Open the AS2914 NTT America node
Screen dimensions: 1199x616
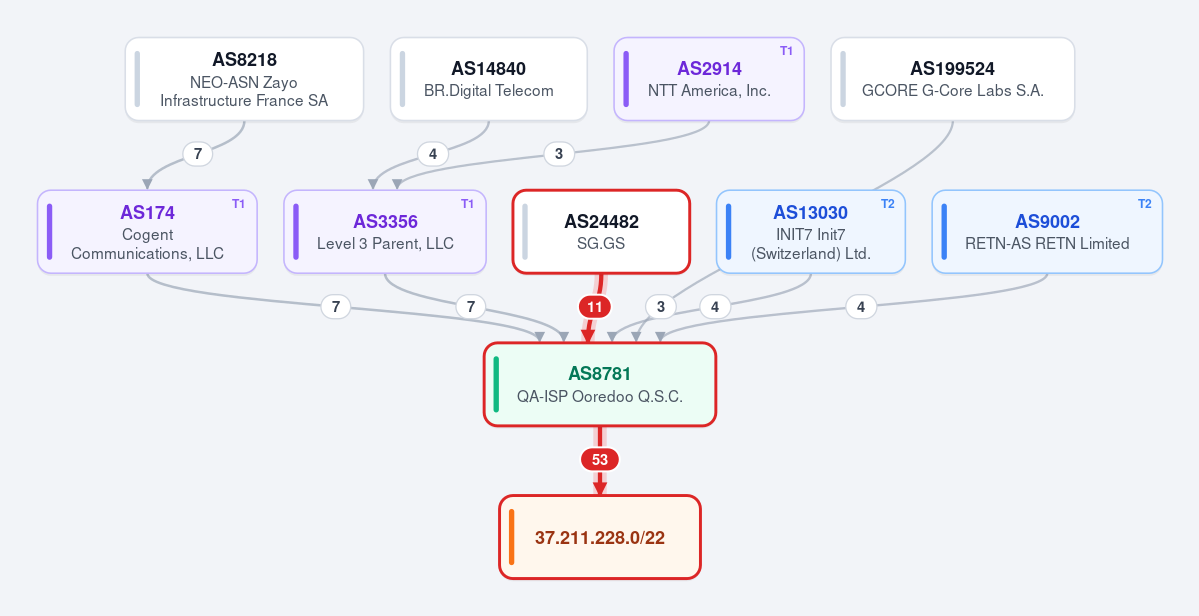pos(709,79)
